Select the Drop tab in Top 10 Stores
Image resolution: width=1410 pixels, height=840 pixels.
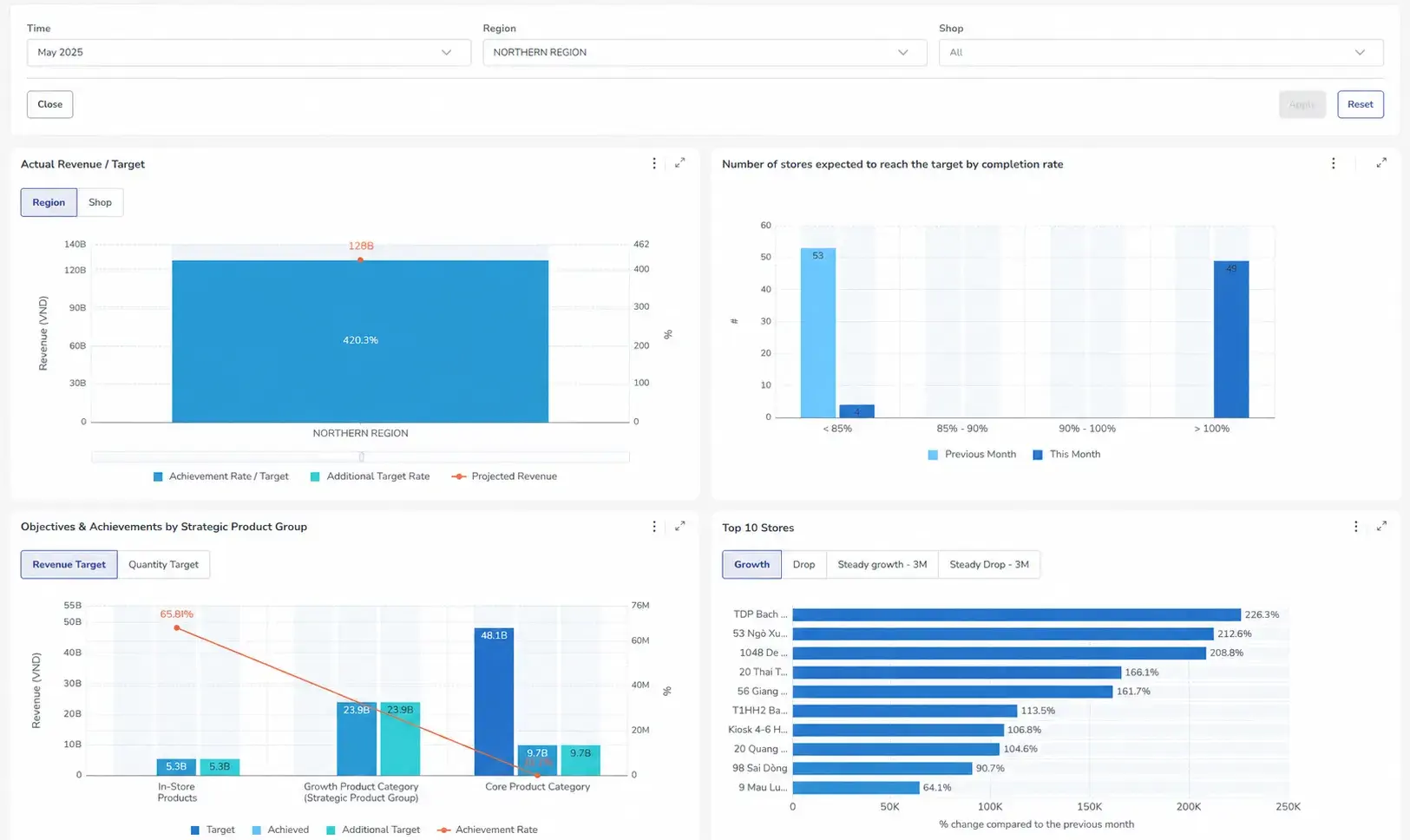point(803,564)
